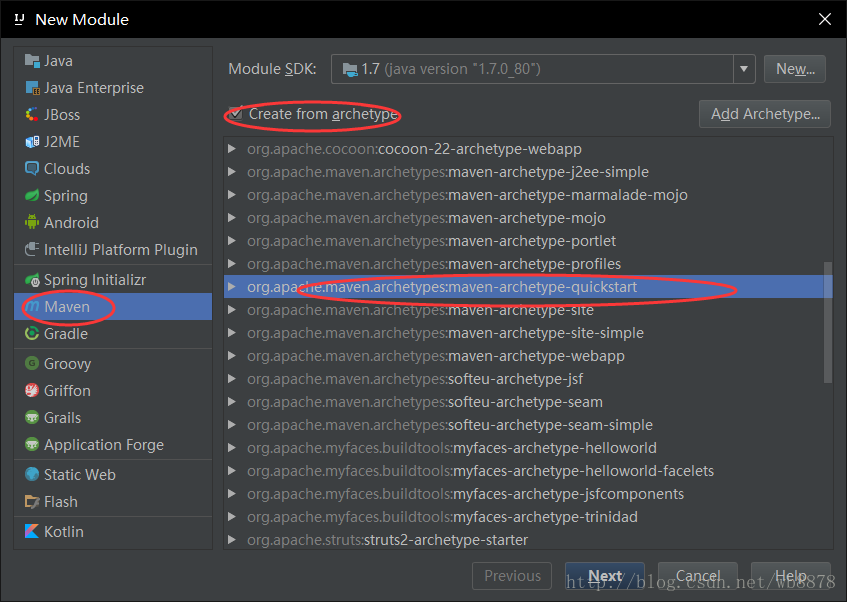Click the Static Web globe icon

[x=32, y=474]
